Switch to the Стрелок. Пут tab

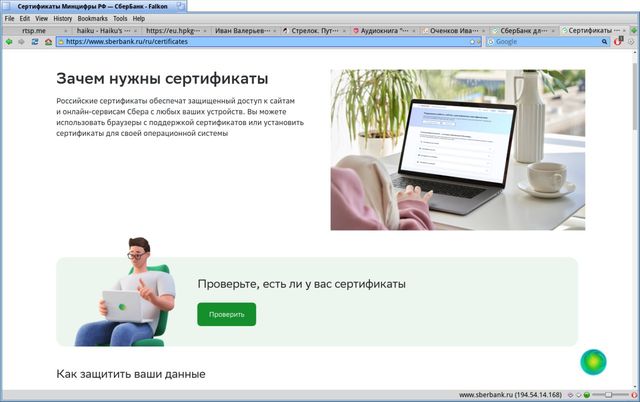click(x=315, y=31)
